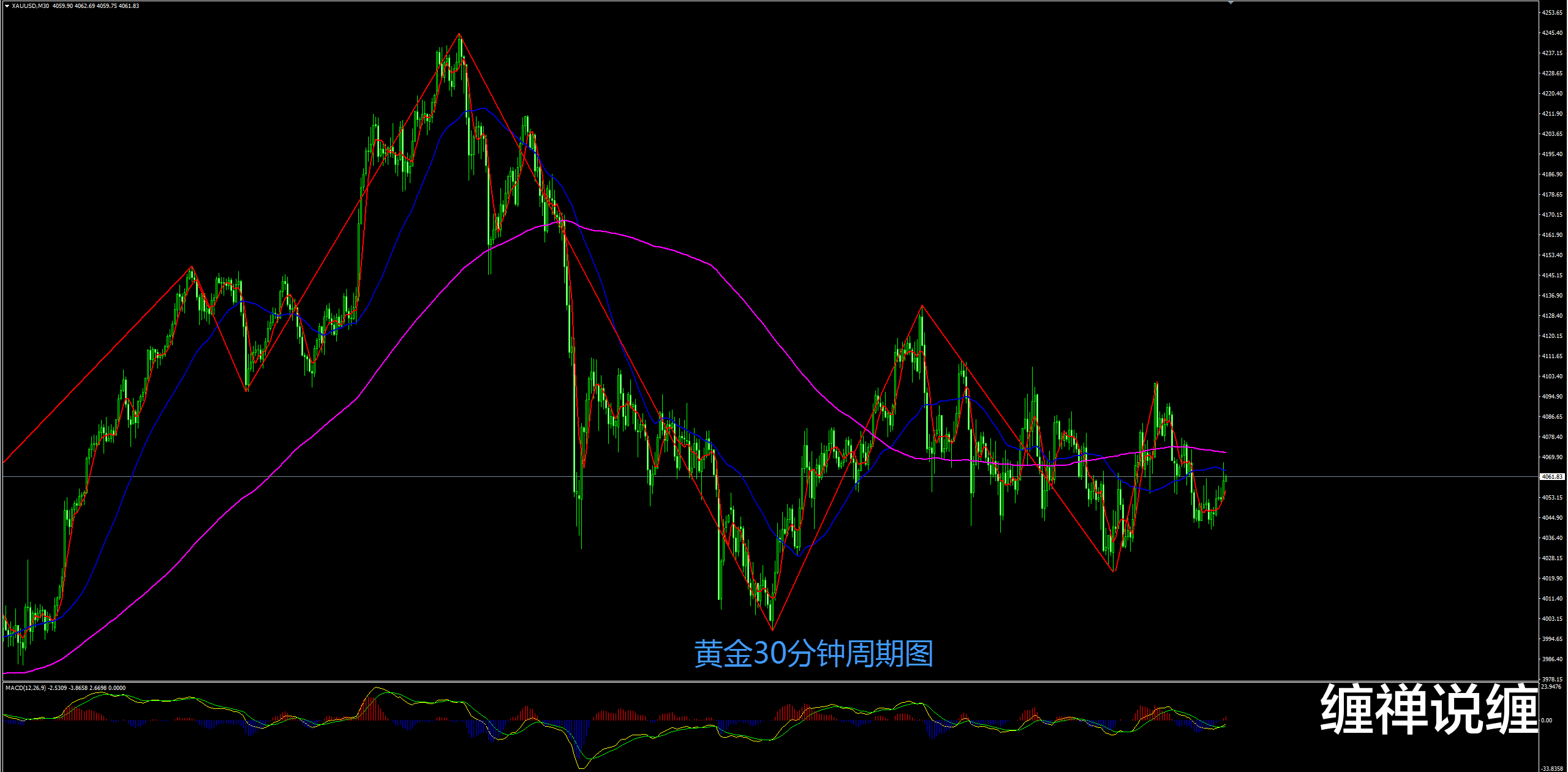
Task: Click the 3978.15 price scale label
Action: [1552, 679]
